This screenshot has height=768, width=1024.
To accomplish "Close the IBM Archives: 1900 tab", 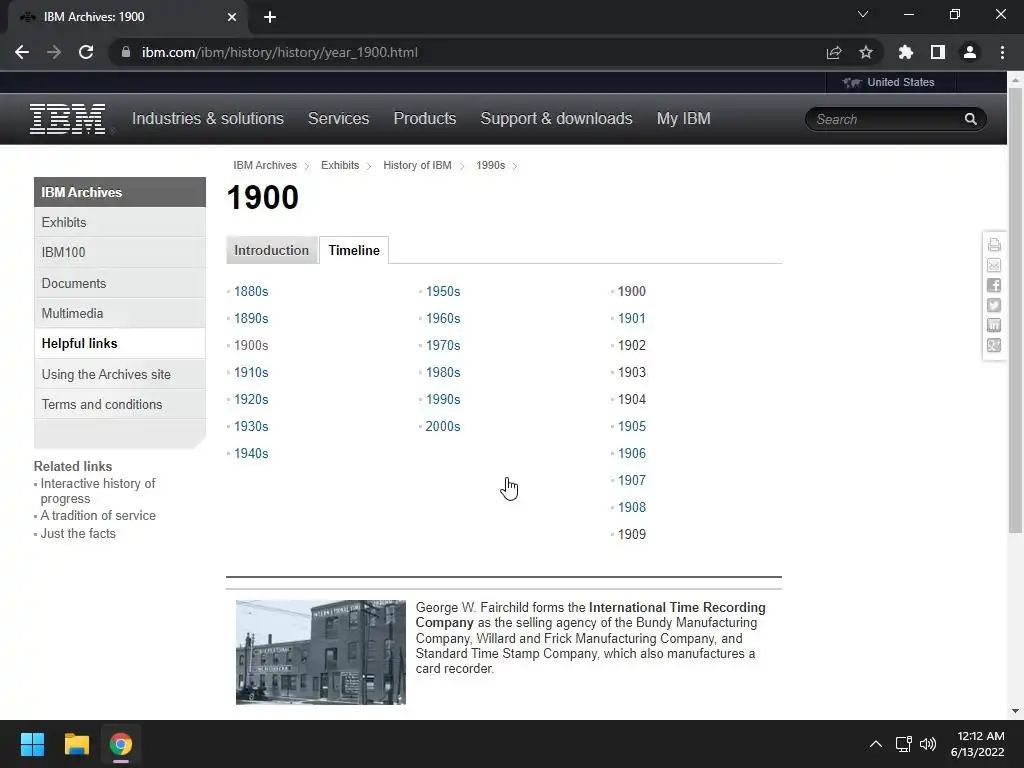I will tap(232, 17).
